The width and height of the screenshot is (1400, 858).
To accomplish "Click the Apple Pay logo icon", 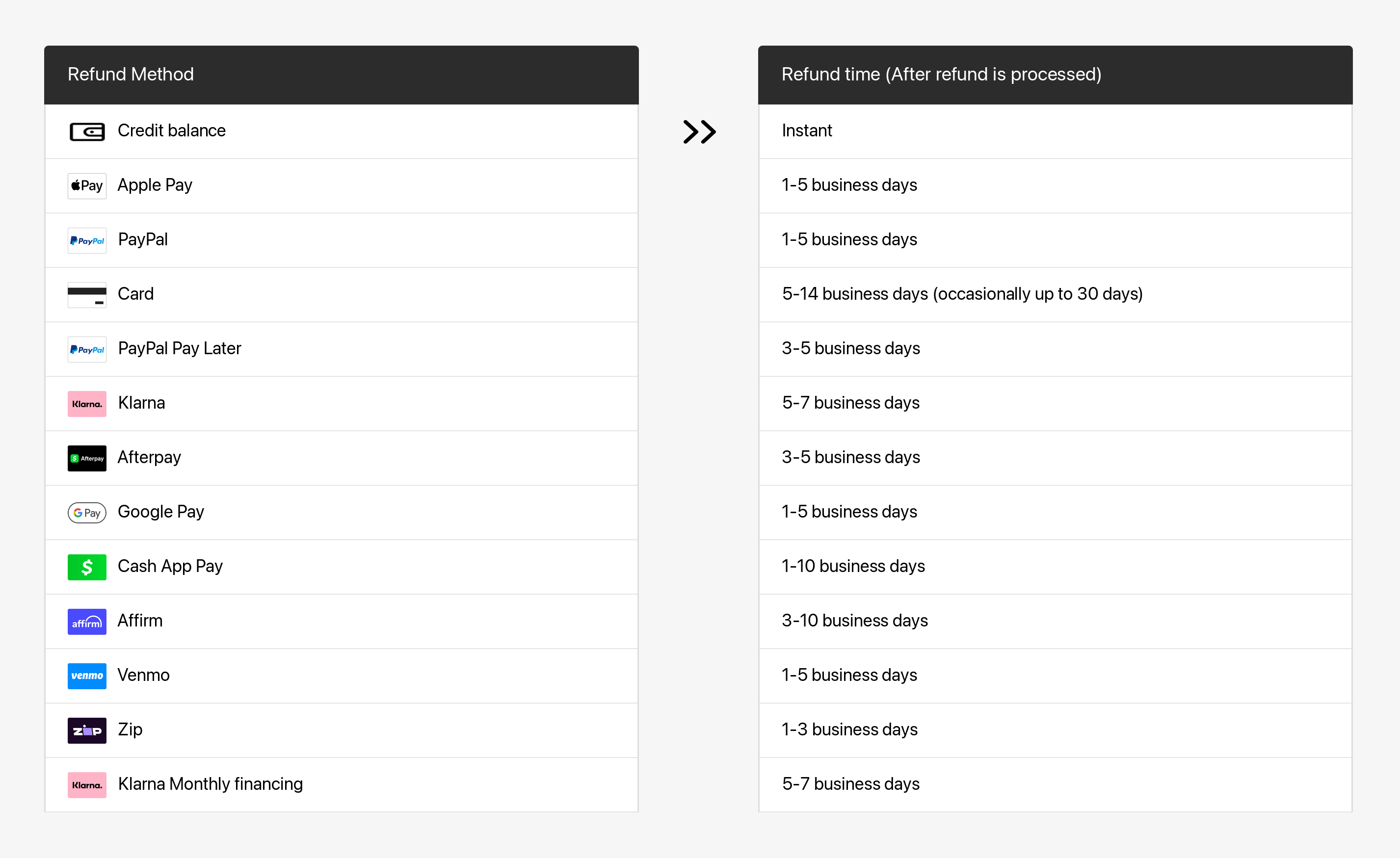I will pos(87,186).
